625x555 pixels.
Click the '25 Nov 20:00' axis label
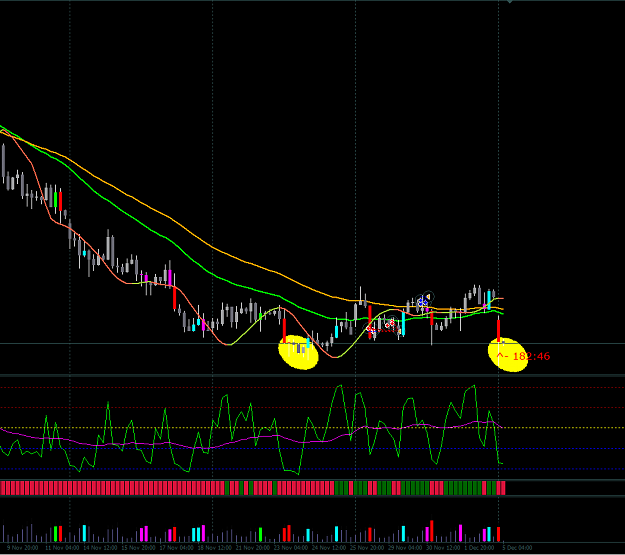[x=367, y=548]
